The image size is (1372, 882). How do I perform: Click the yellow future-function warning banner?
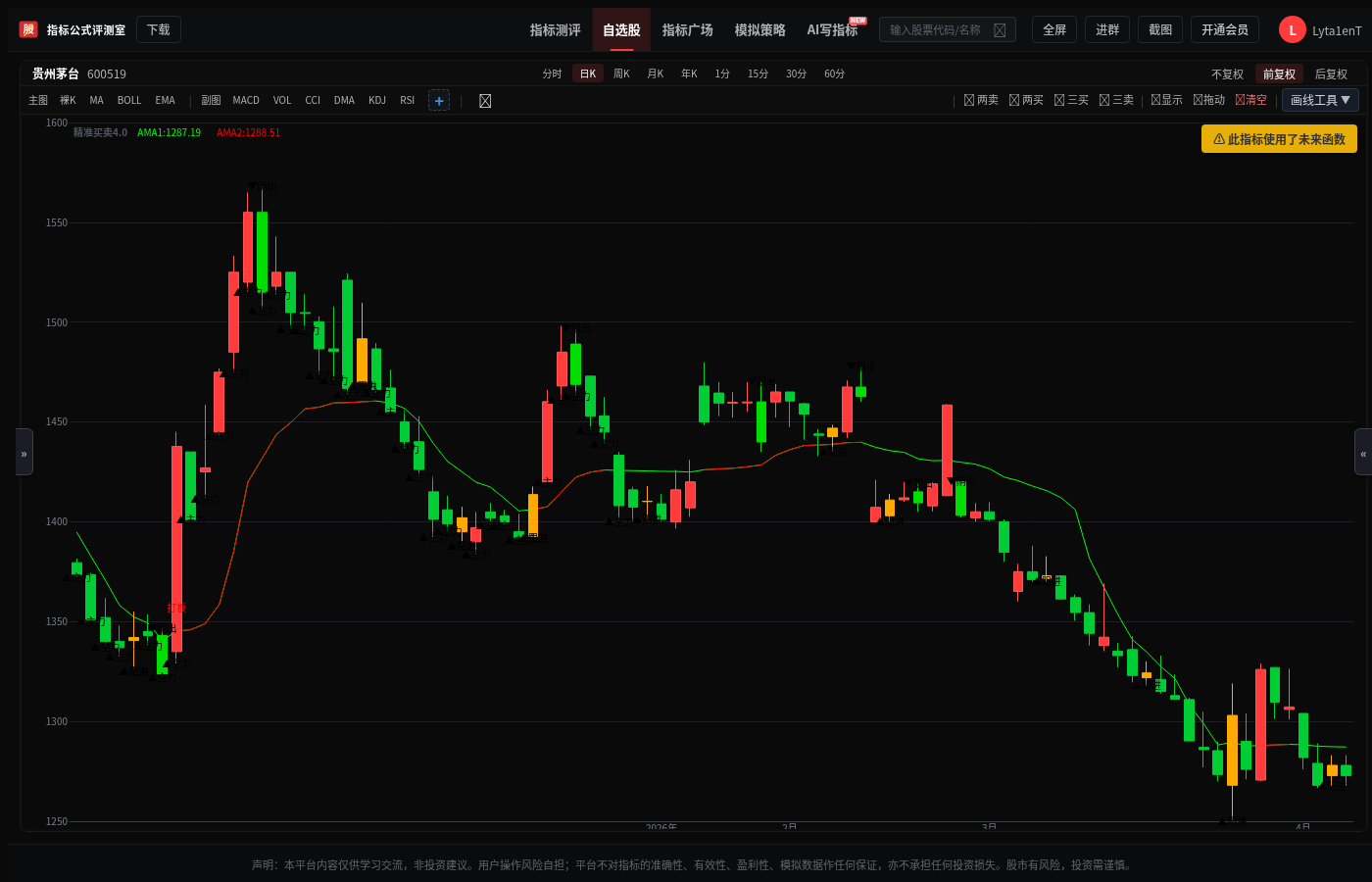pos(1279,139)
